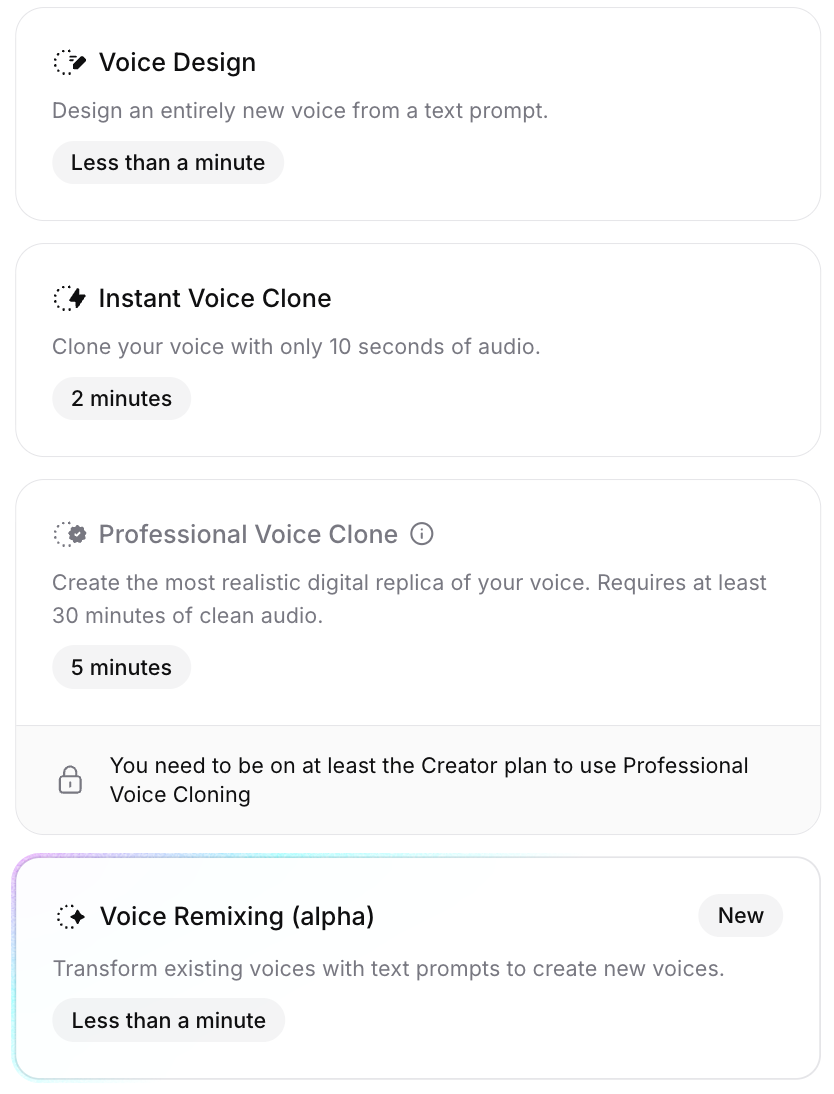Click the Less than a minute tag on Voice Design
Image resolution: width=834 pixels, height=1094 pixels.
167,162
